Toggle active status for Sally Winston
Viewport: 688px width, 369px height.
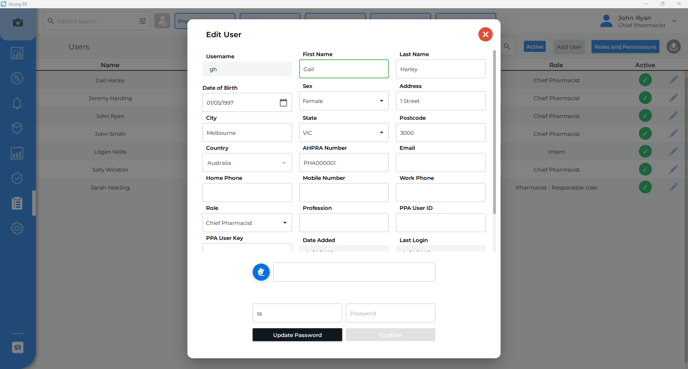click(x=645, y=169)
